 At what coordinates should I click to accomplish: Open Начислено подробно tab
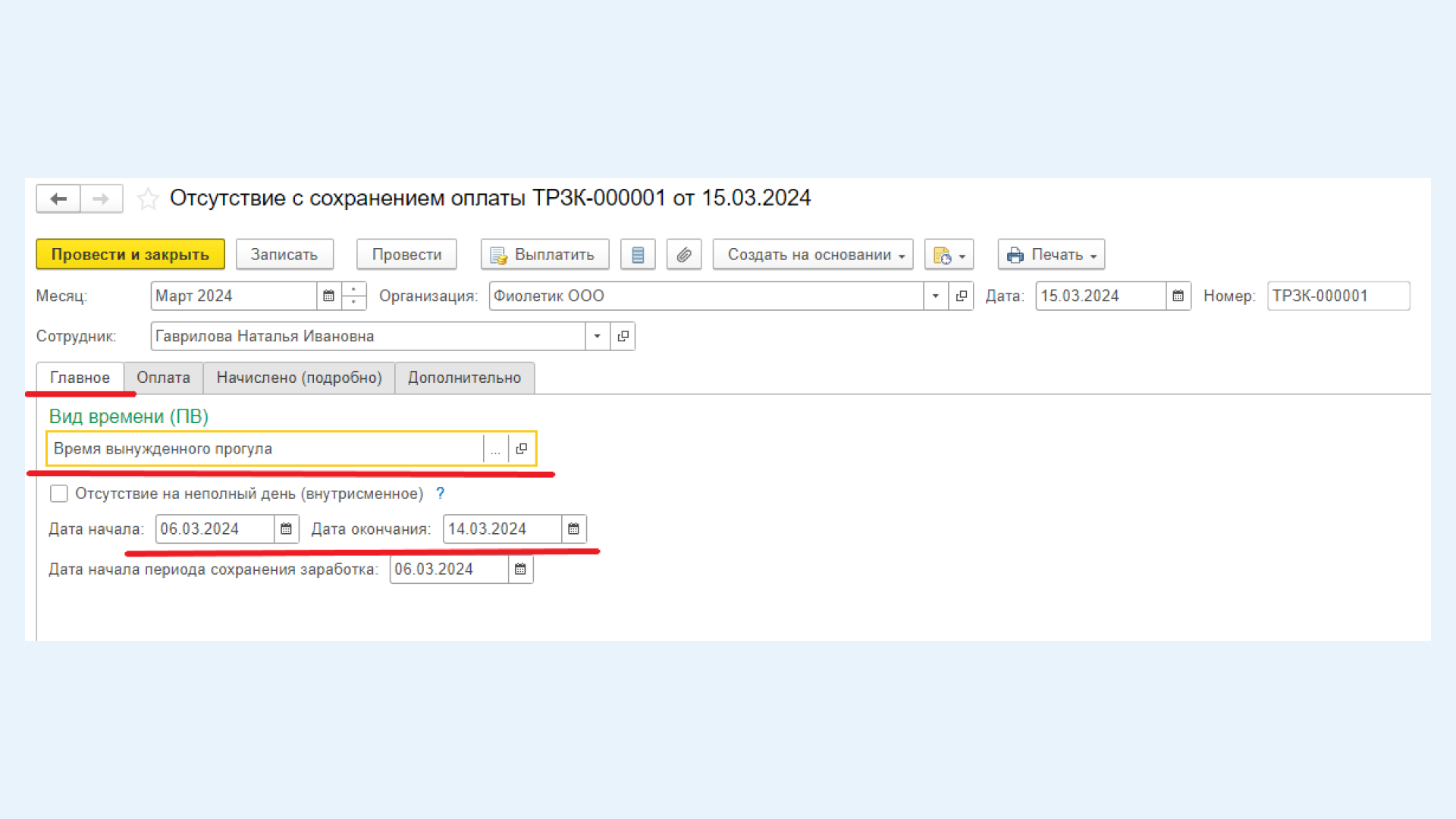(299, 377)
